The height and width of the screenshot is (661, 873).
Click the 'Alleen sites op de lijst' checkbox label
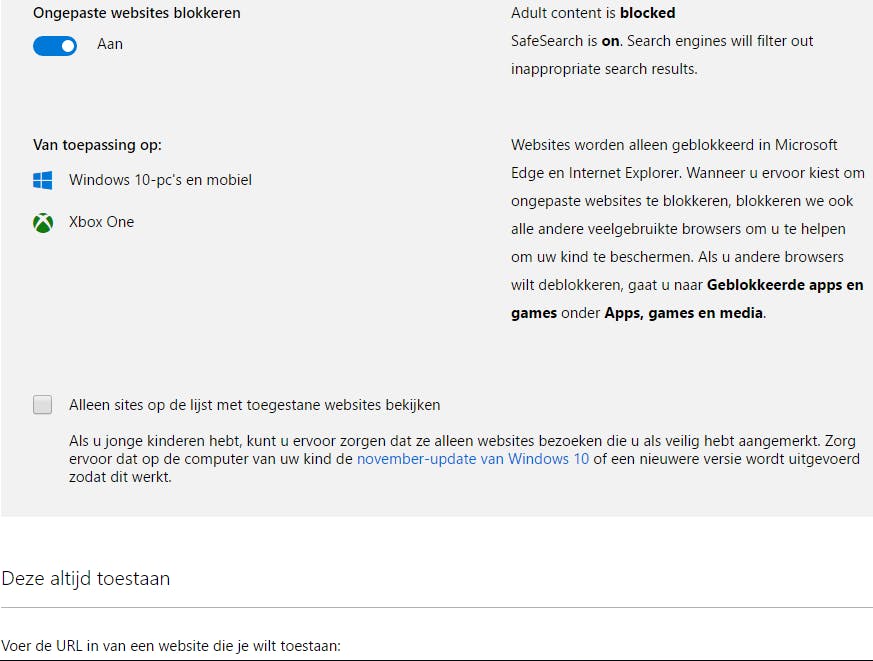tap(254, 405)
